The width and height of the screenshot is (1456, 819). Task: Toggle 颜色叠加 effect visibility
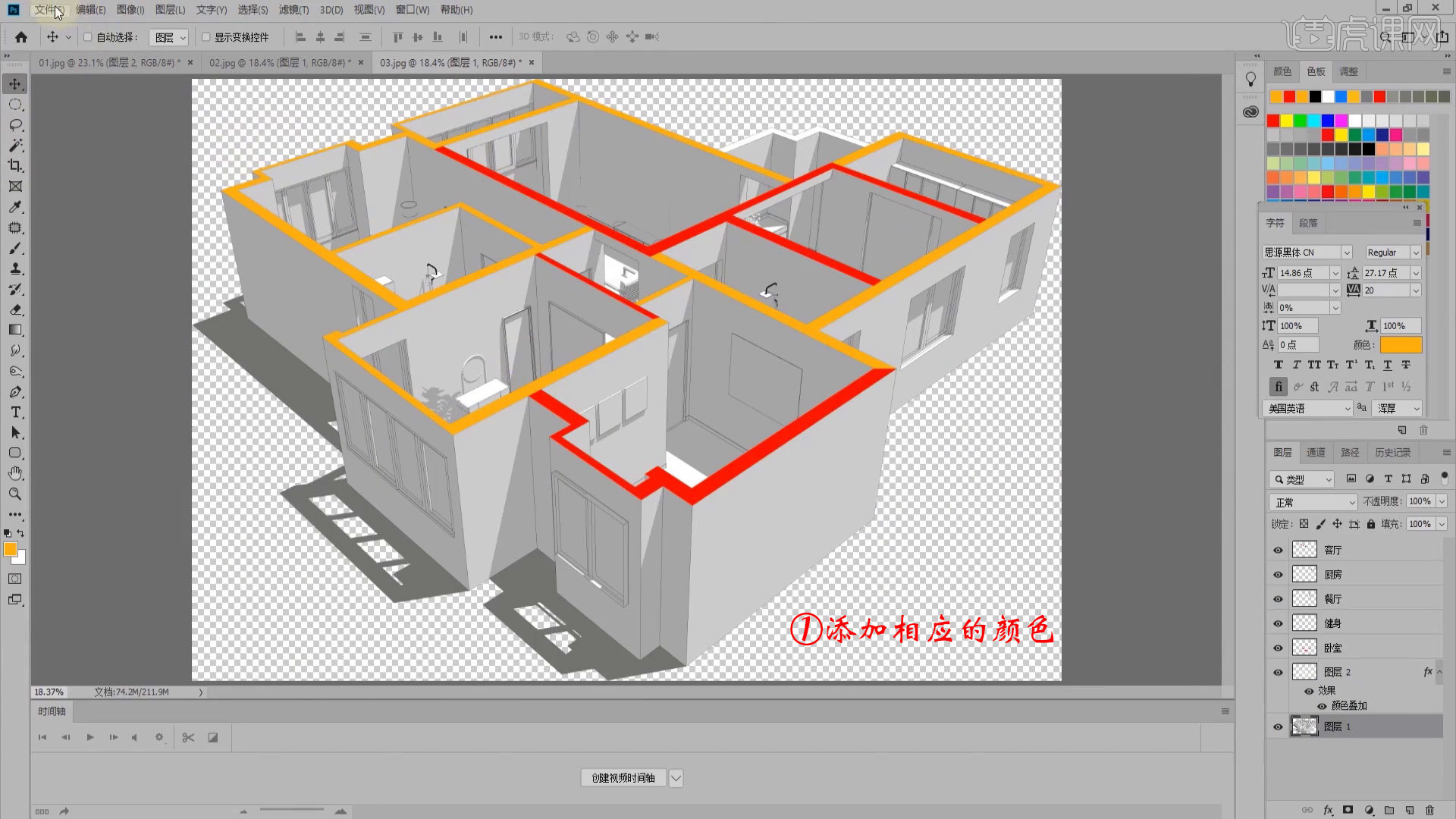[1322, 706]
